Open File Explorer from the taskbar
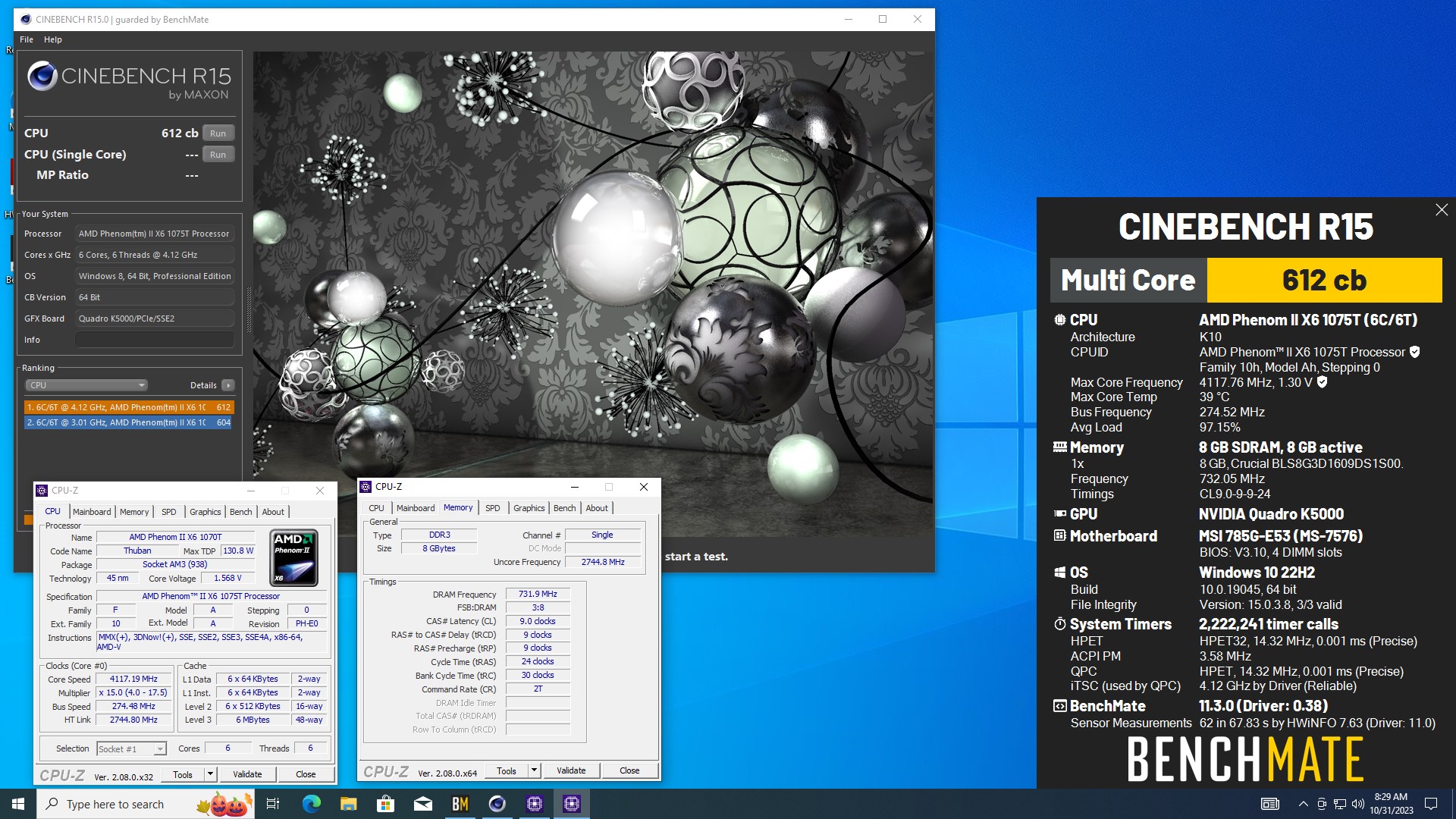 (x=348, y=804)
